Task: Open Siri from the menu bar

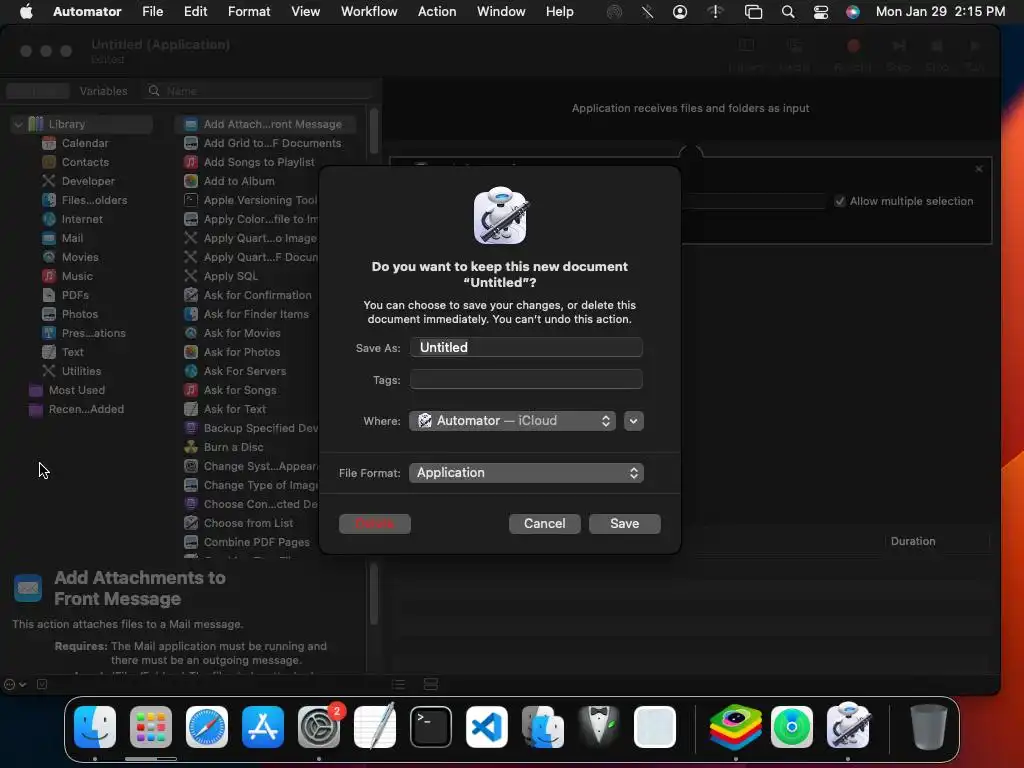Action: coord(853,12)
